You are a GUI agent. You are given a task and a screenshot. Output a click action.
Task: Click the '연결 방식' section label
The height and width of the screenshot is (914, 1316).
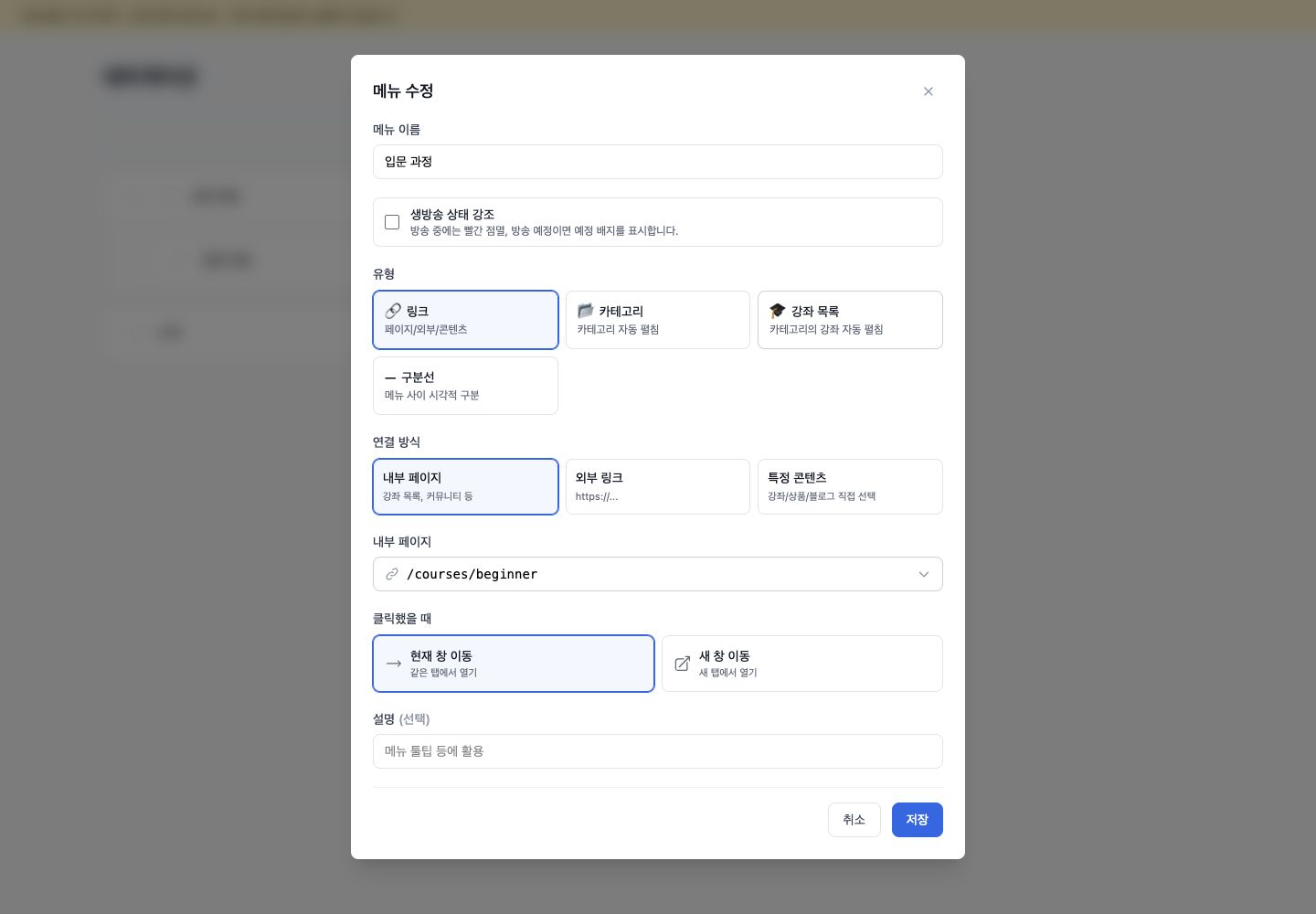[x=397, y=442]
